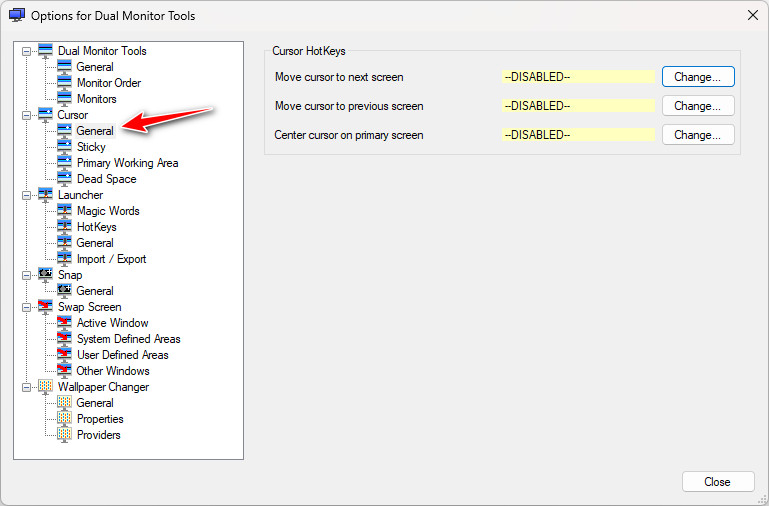769x506 pixels.
Task: Click the Import / Export item icon
Action: (x=64, y=259)
